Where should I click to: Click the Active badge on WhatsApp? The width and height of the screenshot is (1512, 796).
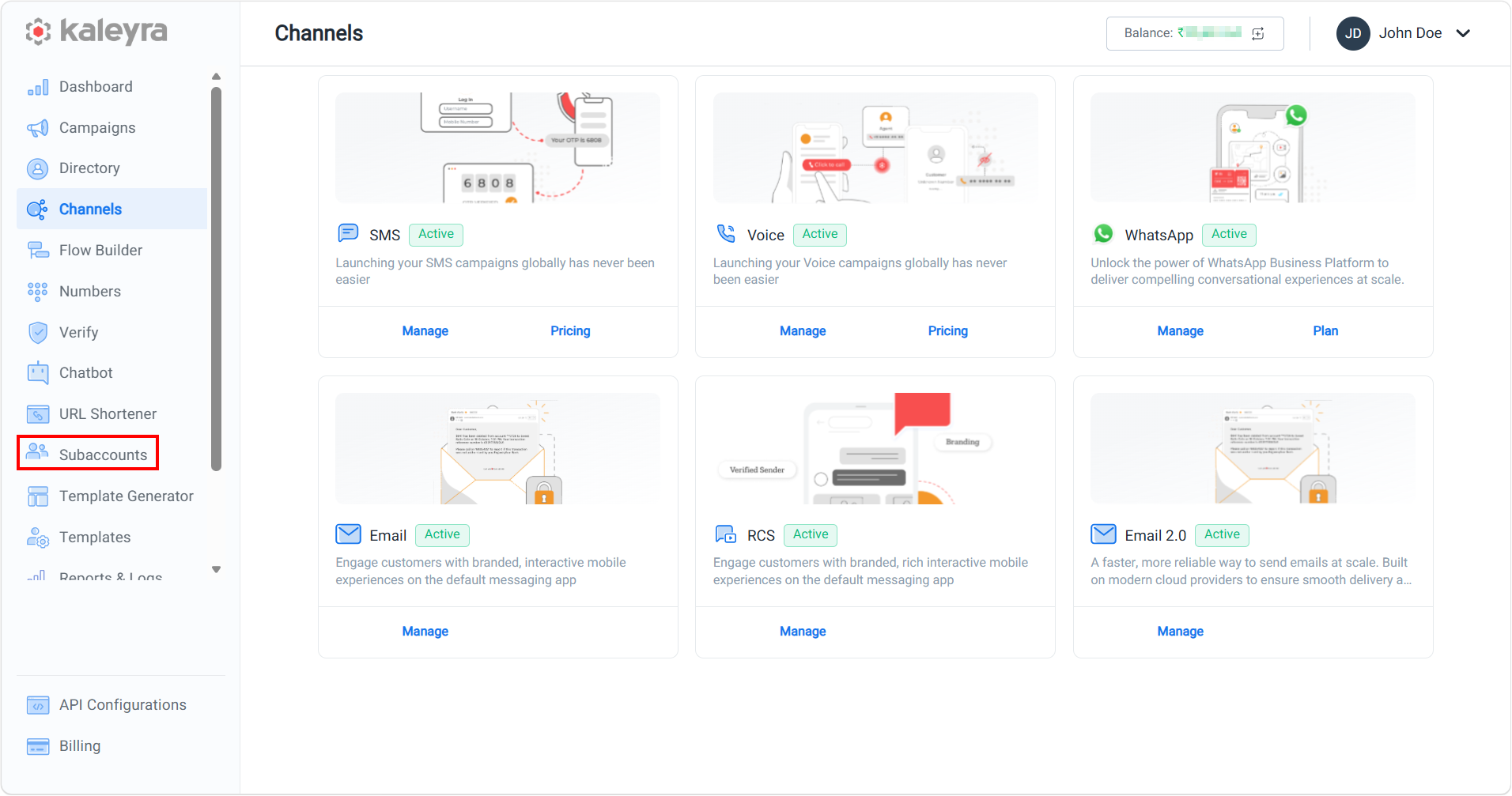tap(1229, 234)
